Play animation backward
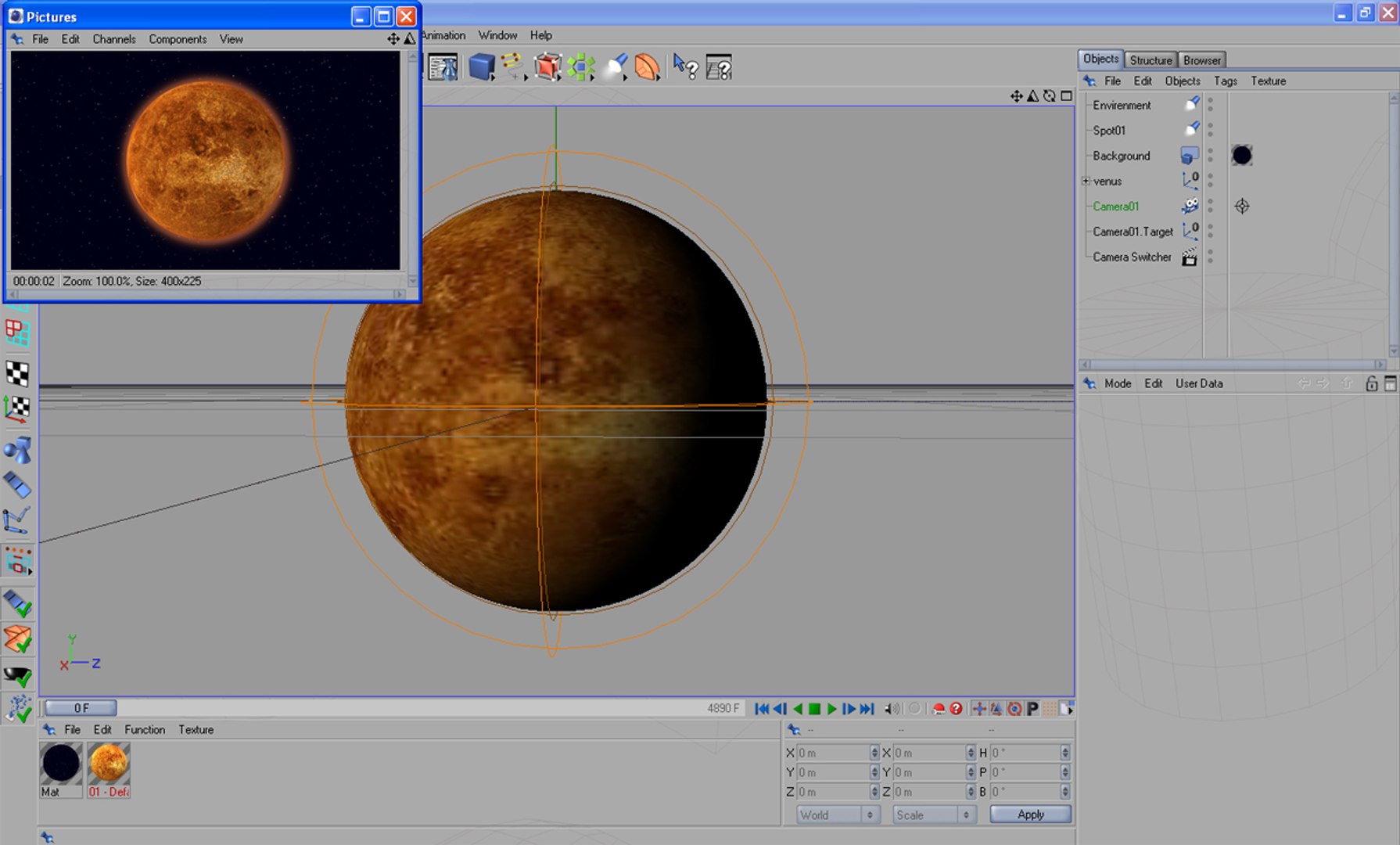 (797, 709)
